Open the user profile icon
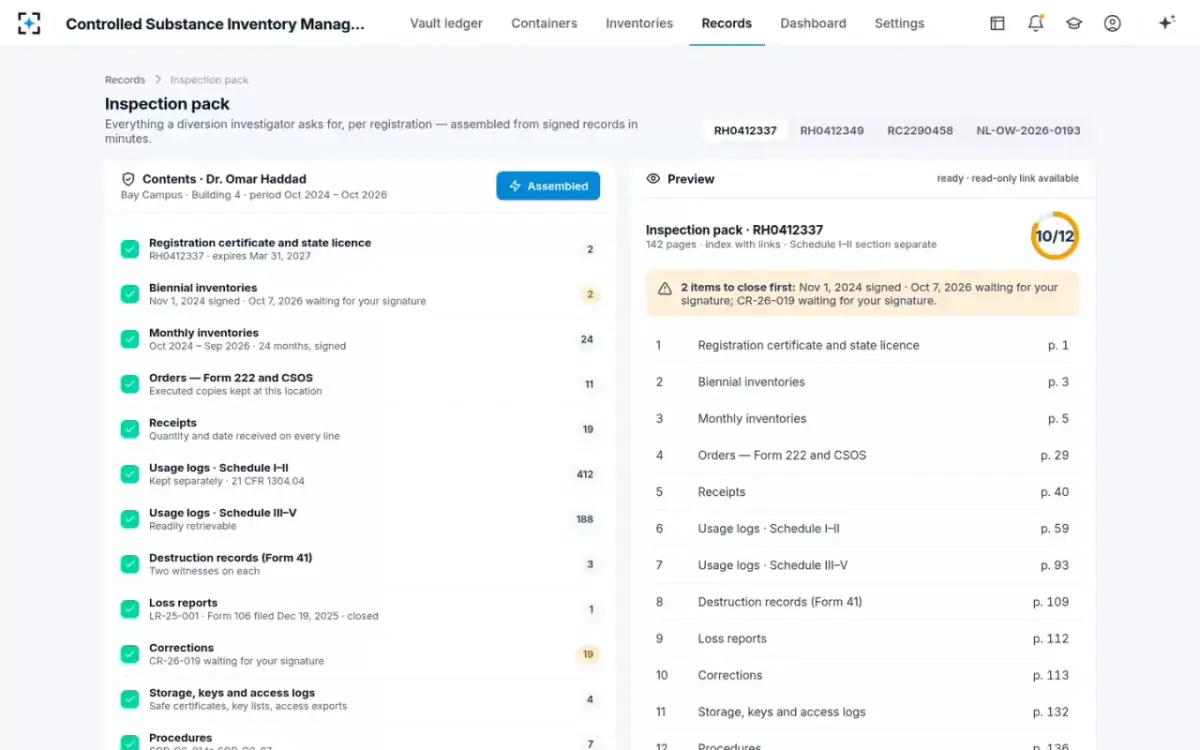 1112,23
